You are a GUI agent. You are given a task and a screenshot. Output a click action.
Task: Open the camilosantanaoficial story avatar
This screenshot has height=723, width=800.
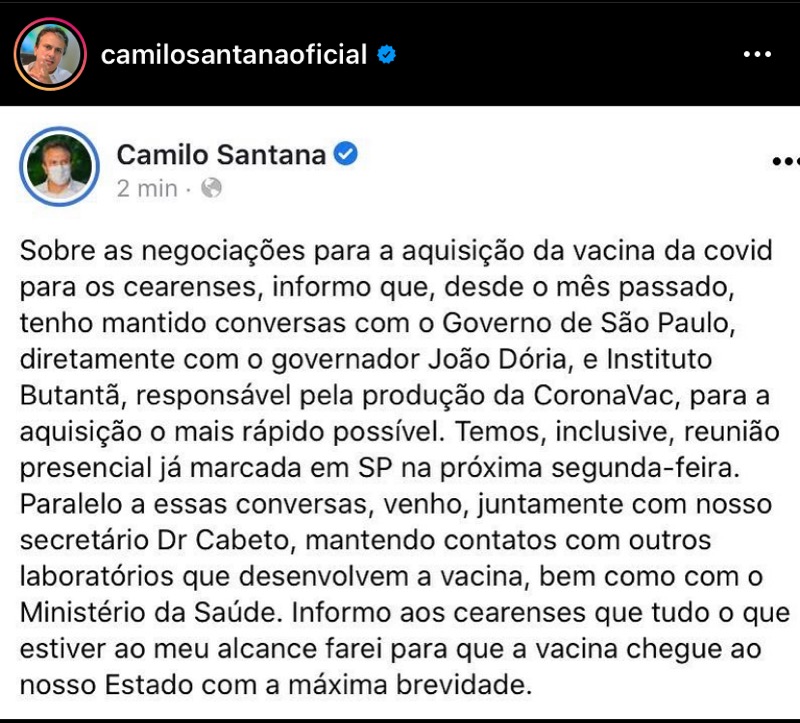coord(50,54)
